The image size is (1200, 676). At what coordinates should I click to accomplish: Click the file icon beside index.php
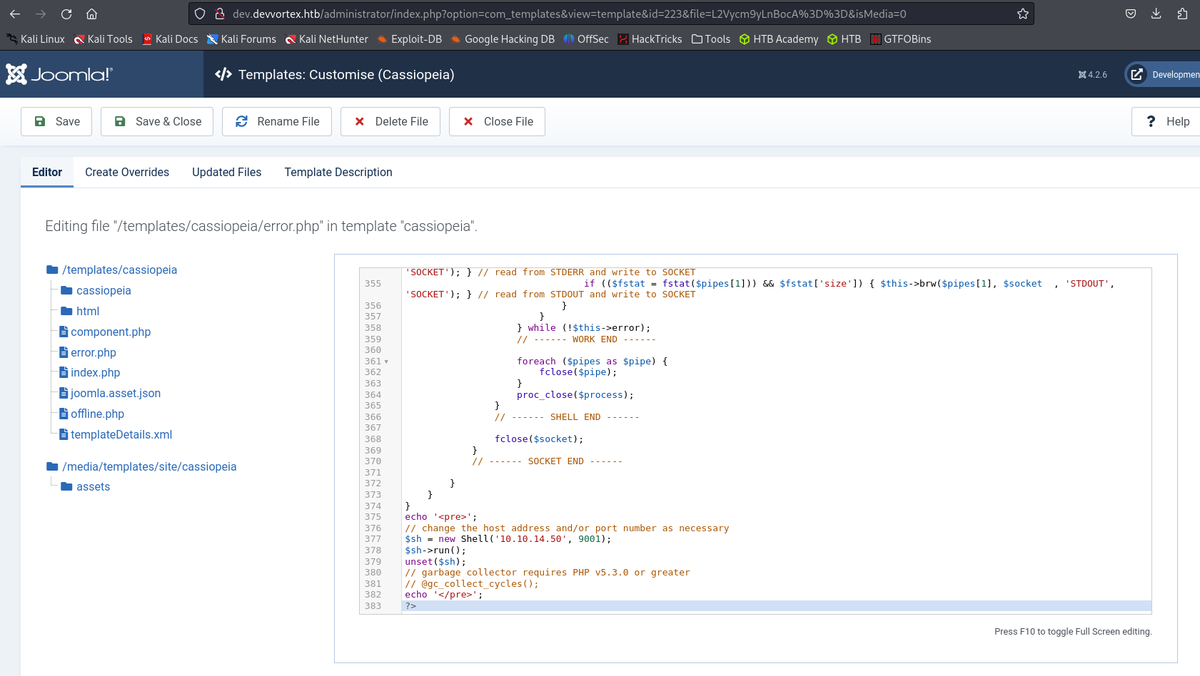click(x=63, y=373)
